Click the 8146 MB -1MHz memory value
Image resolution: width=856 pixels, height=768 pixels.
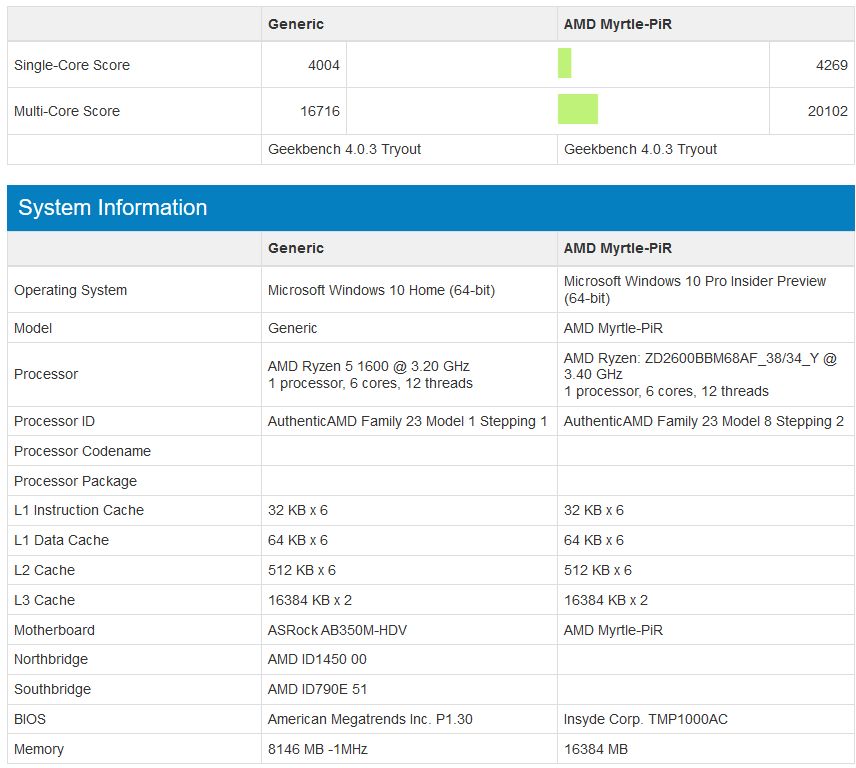[318, 749]
